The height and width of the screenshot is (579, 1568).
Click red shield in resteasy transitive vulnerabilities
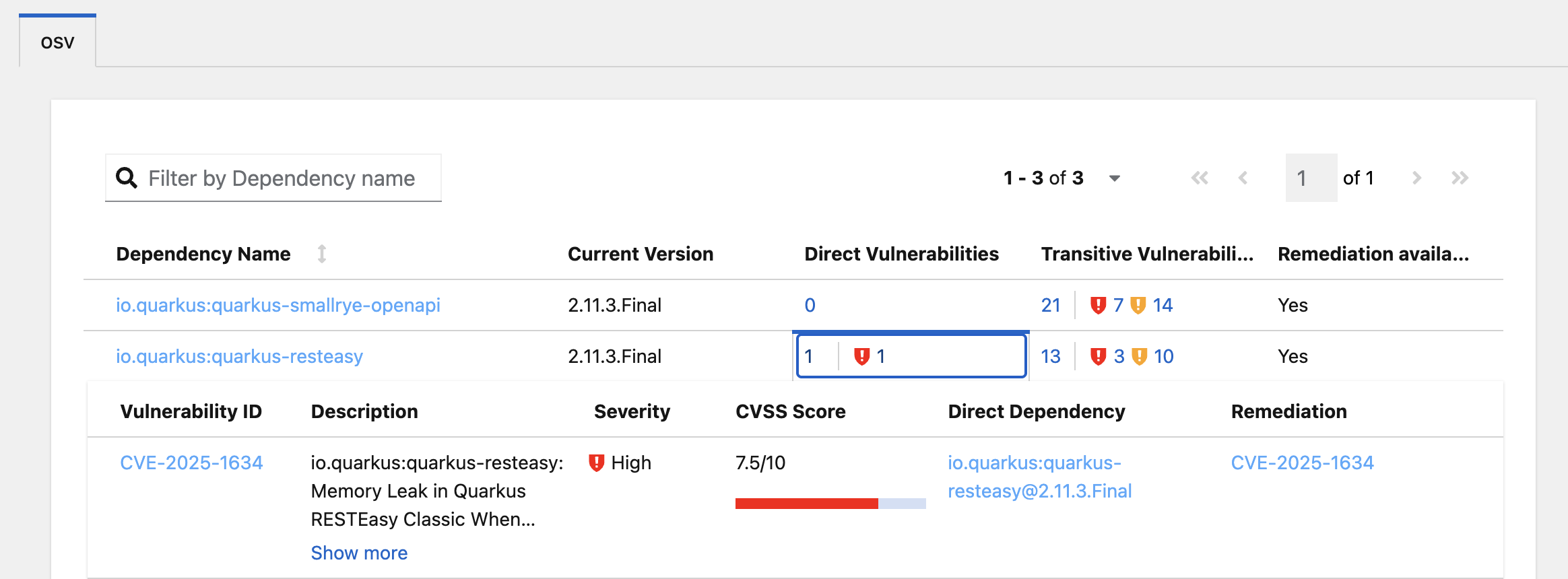[1098, 356]
